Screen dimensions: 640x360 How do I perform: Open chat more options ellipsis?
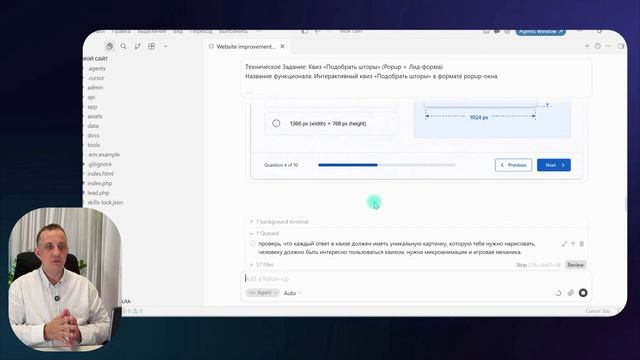click(608, 46)
